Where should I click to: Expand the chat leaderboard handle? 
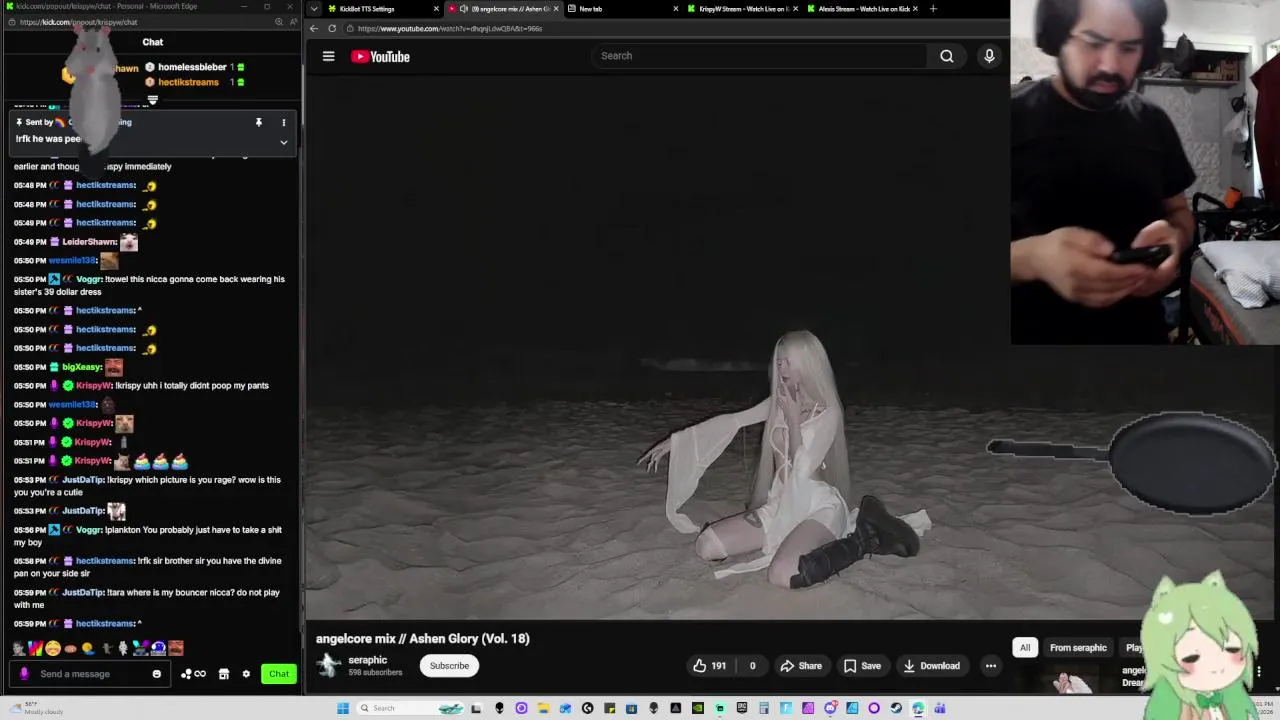tap(152, 100)
